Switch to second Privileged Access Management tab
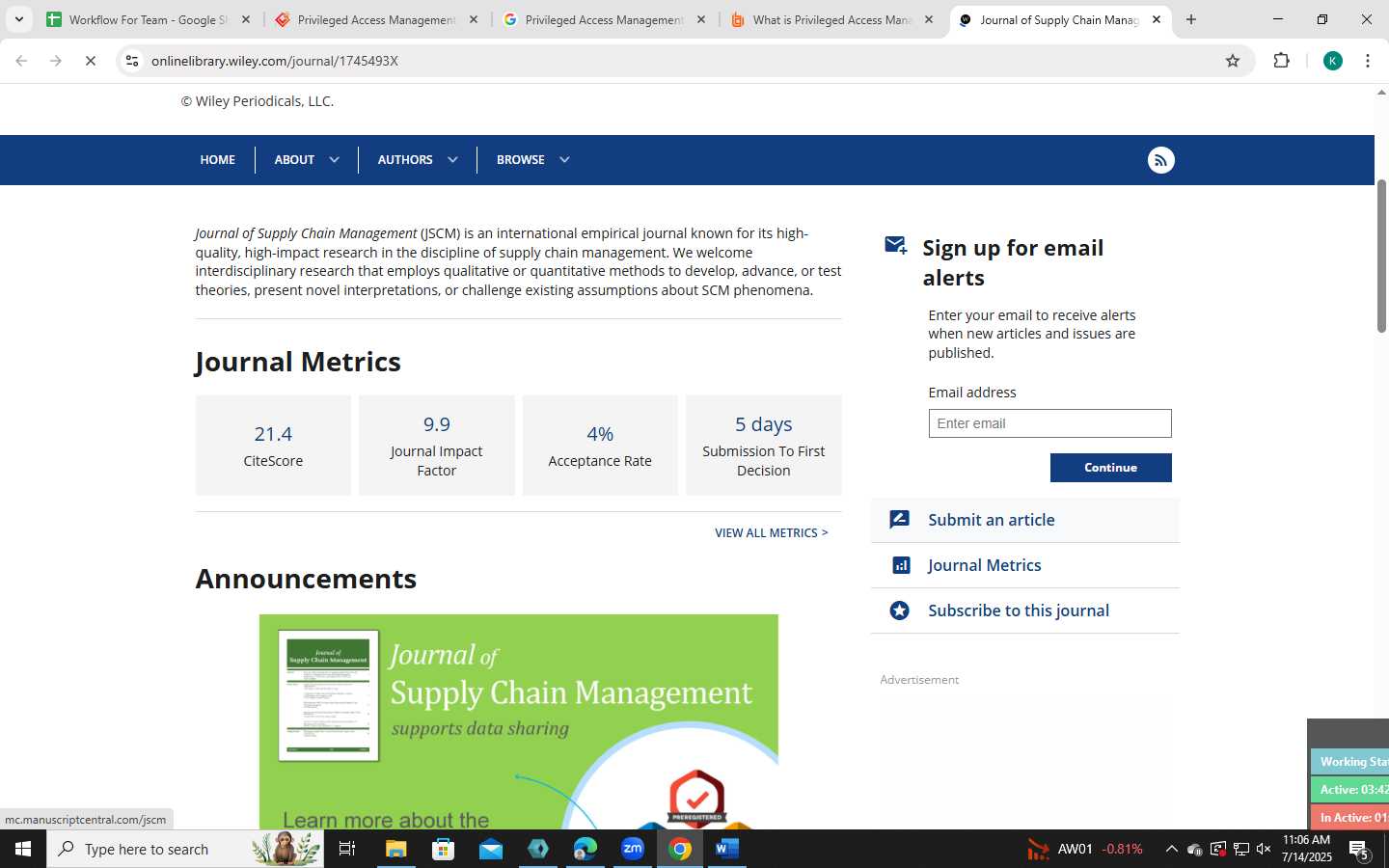The height and width of the screenshot is (868, 1389). [x=604, y=19]
